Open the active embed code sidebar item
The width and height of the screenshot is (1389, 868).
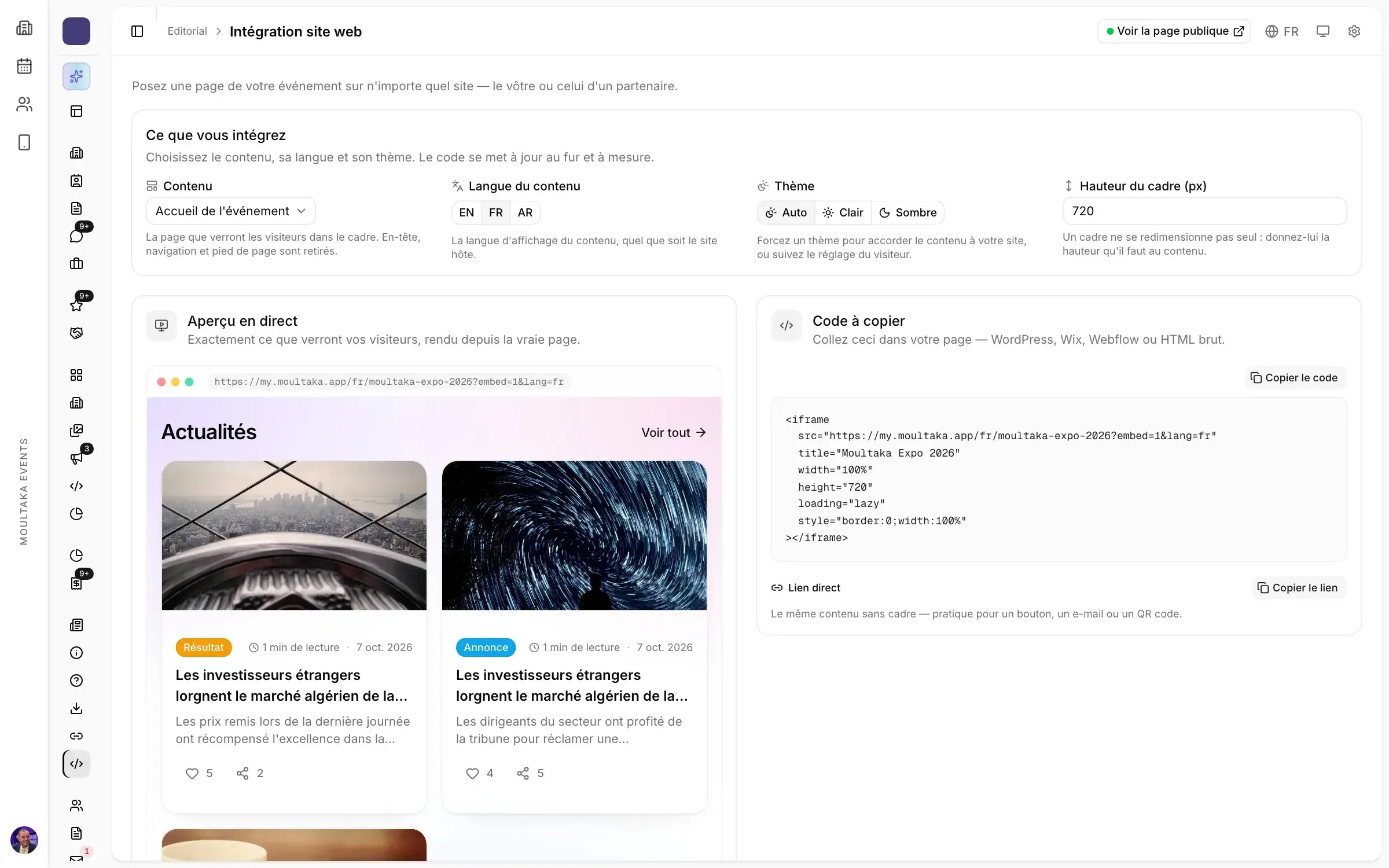76,764
